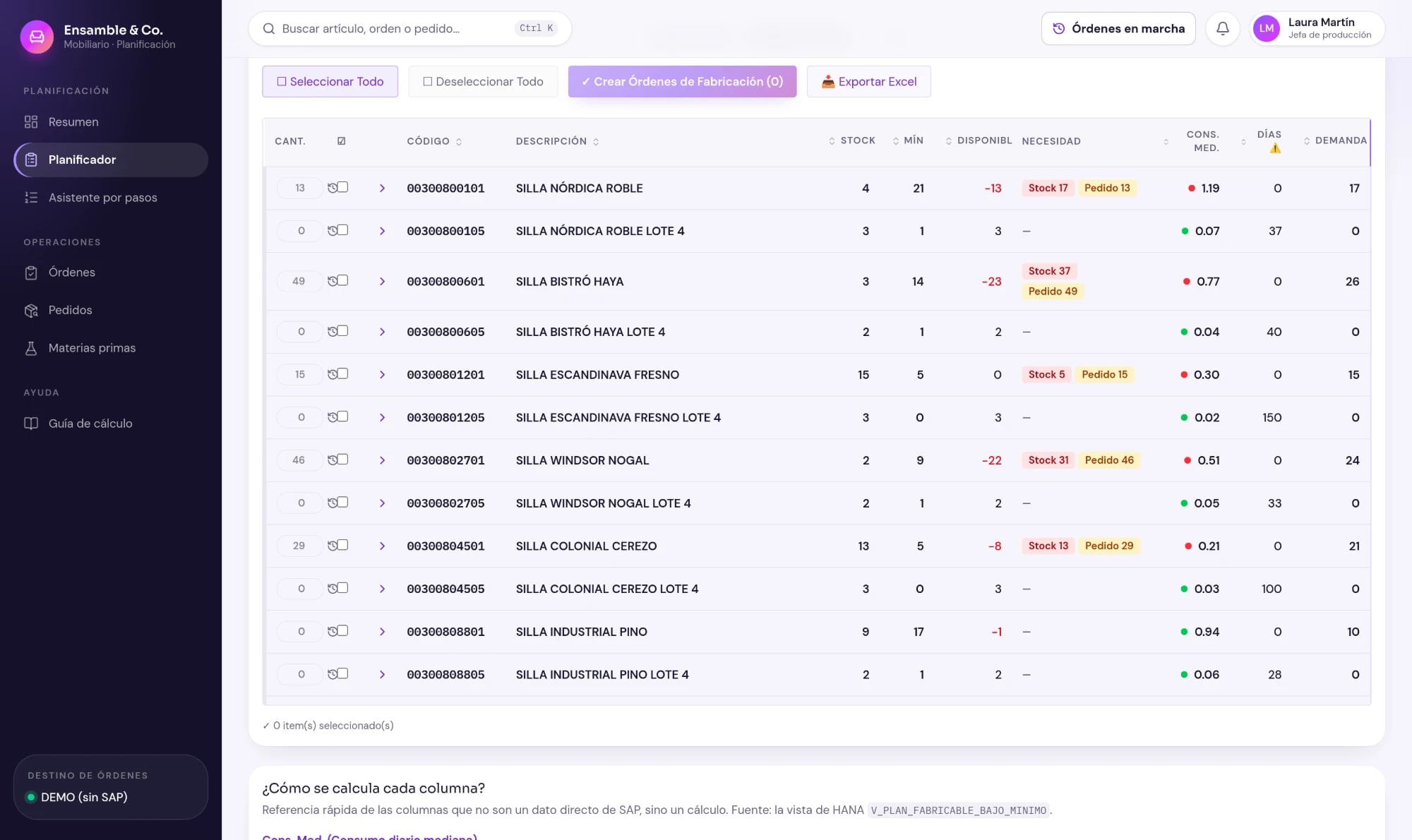Viewport: 1412px width, 840px height.
Task: Open Materias primas section
Action: tap(111, 348)
